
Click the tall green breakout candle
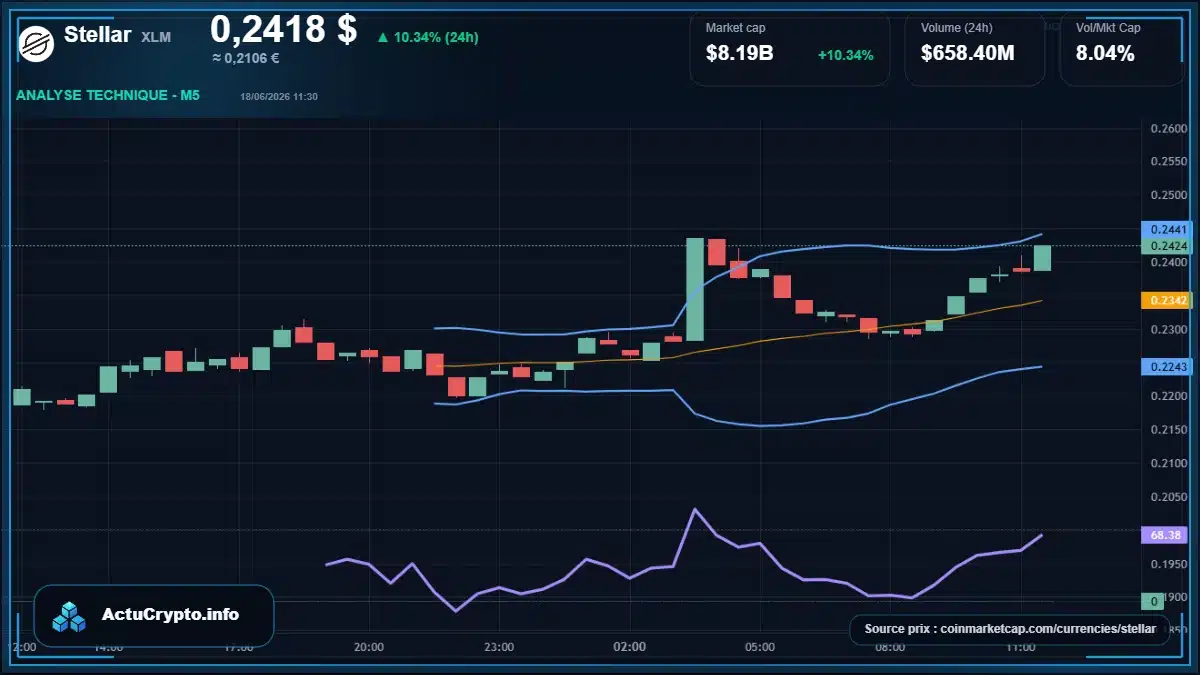695,290
